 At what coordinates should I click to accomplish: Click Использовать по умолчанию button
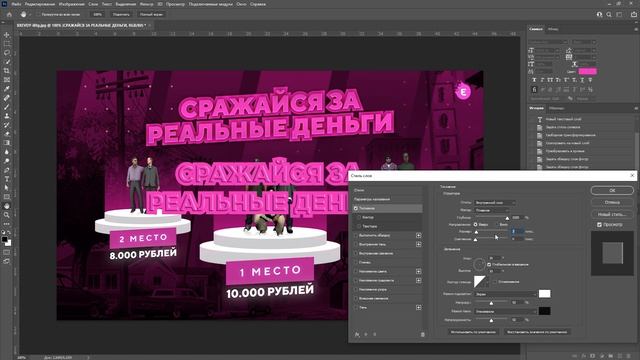(473, 332)
